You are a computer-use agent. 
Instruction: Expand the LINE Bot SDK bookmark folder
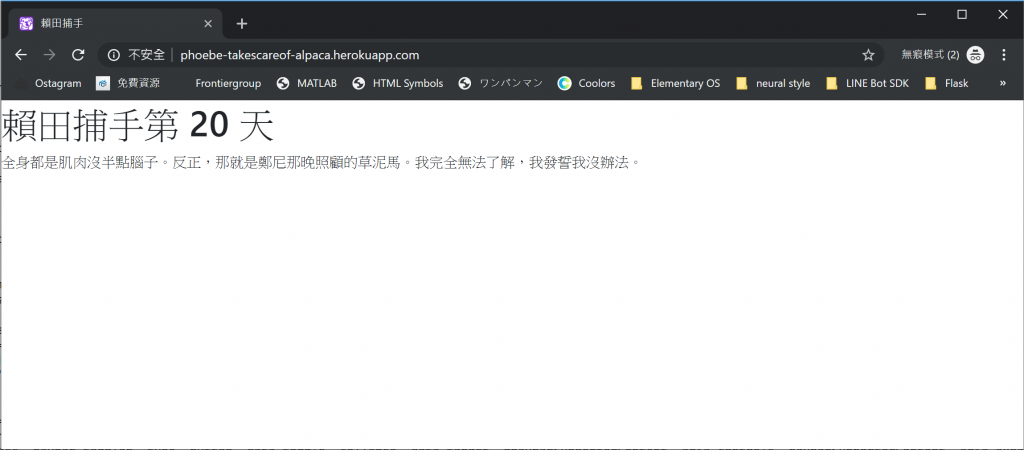click(867, 83)
